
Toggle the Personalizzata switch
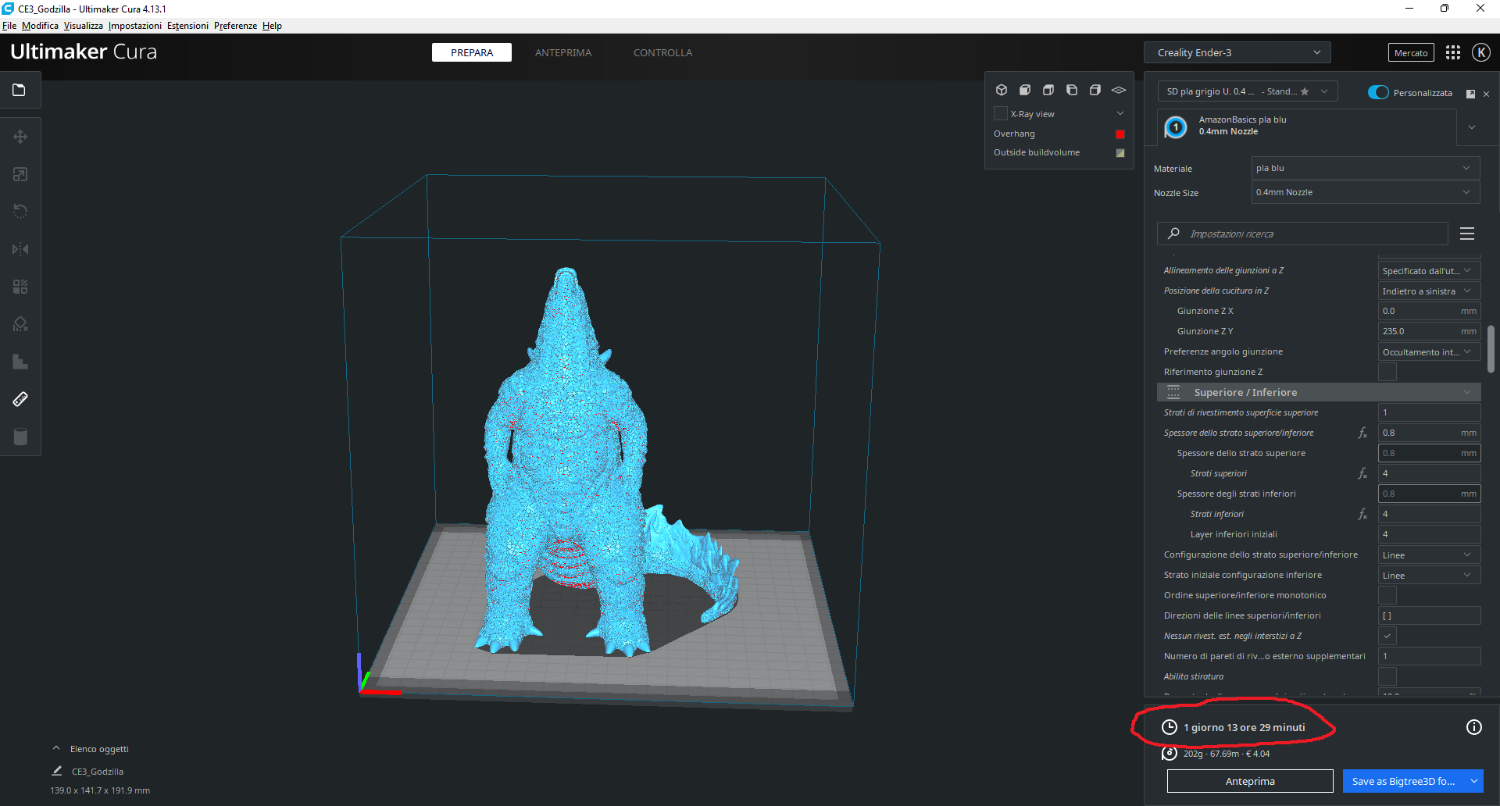(1379, 92)
